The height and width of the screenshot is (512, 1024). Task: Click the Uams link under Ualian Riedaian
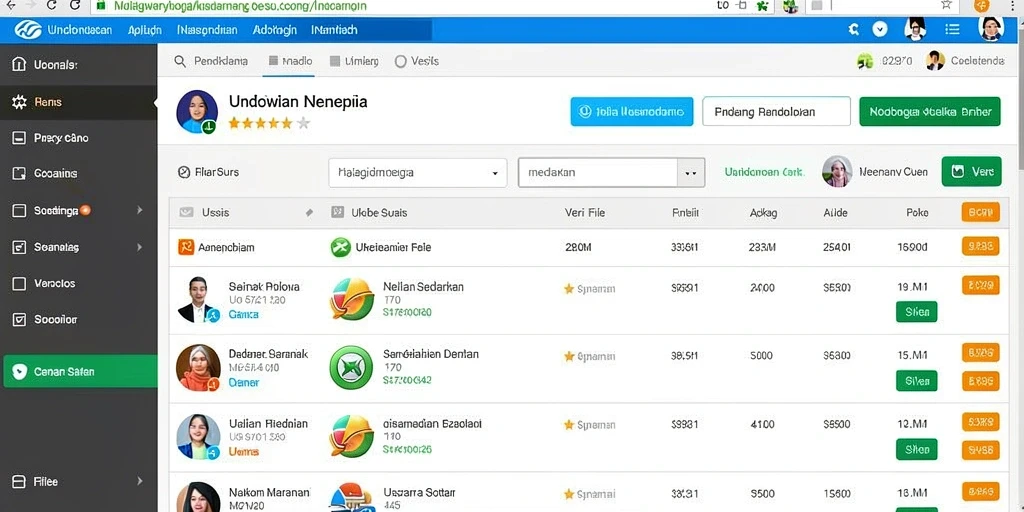(x=244, y=451)
